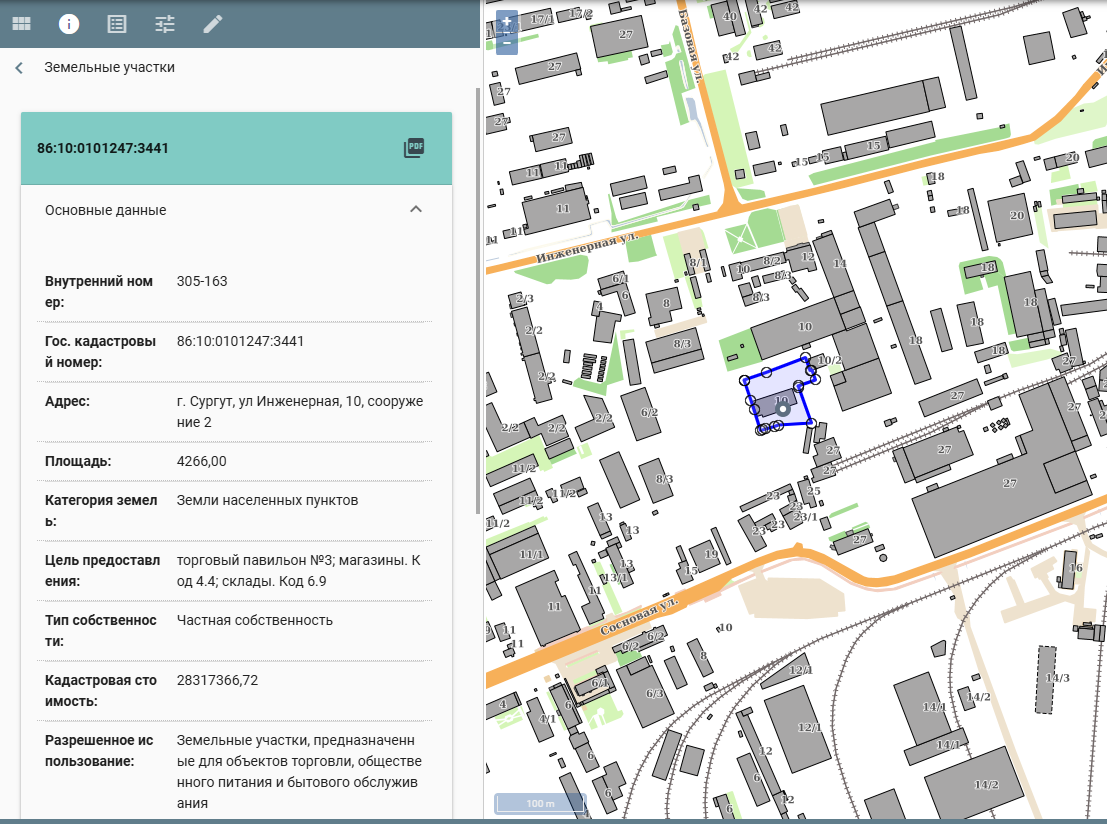Click dashed-outline building 14/3 on map
Viewport: 1107px width, 824px height.
point(1046,678)
